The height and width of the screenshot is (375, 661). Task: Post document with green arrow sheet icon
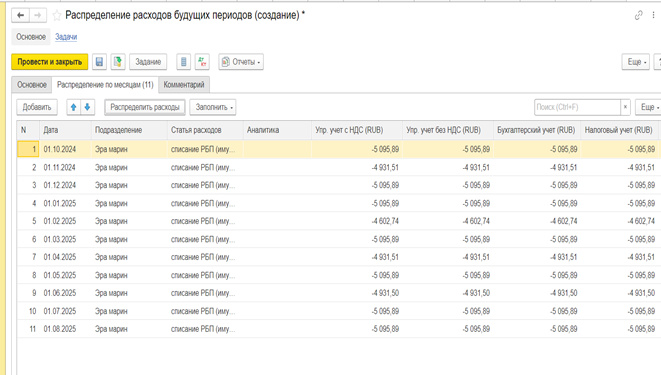[x=118, y=62]
